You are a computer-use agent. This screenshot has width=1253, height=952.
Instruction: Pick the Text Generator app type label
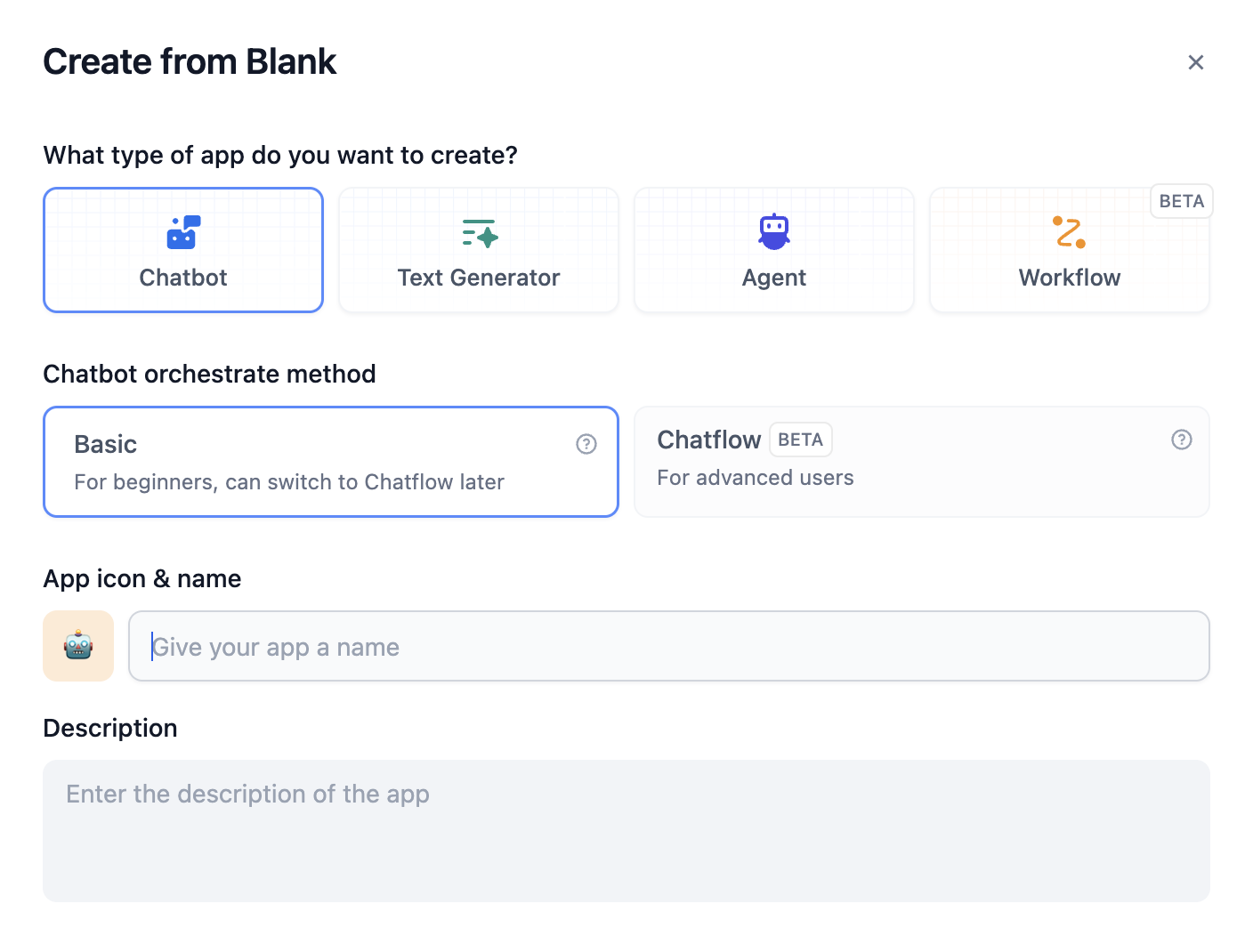(x=479, y=278)
